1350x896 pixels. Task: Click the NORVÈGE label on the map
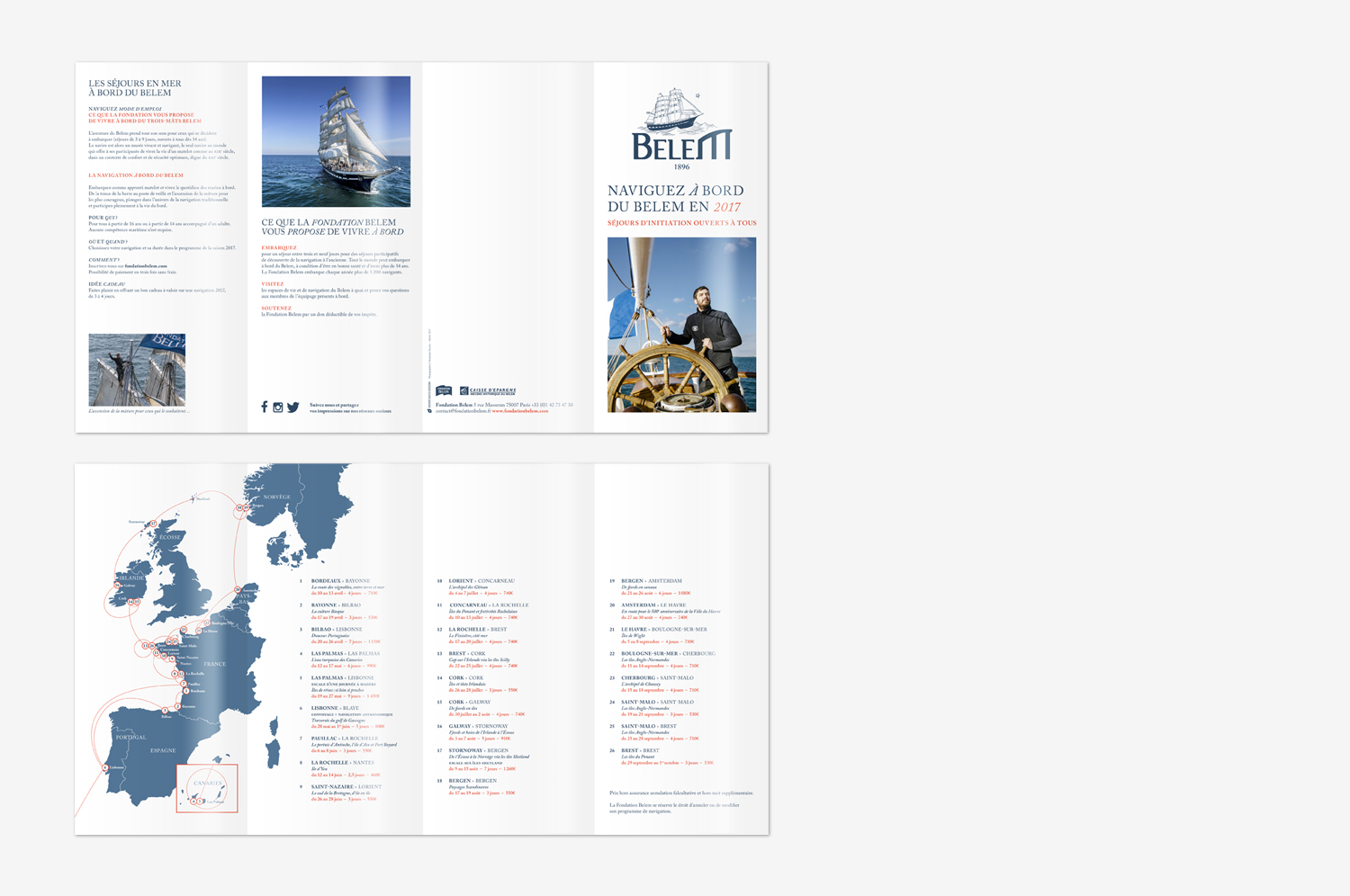click(x=277, y=497)
